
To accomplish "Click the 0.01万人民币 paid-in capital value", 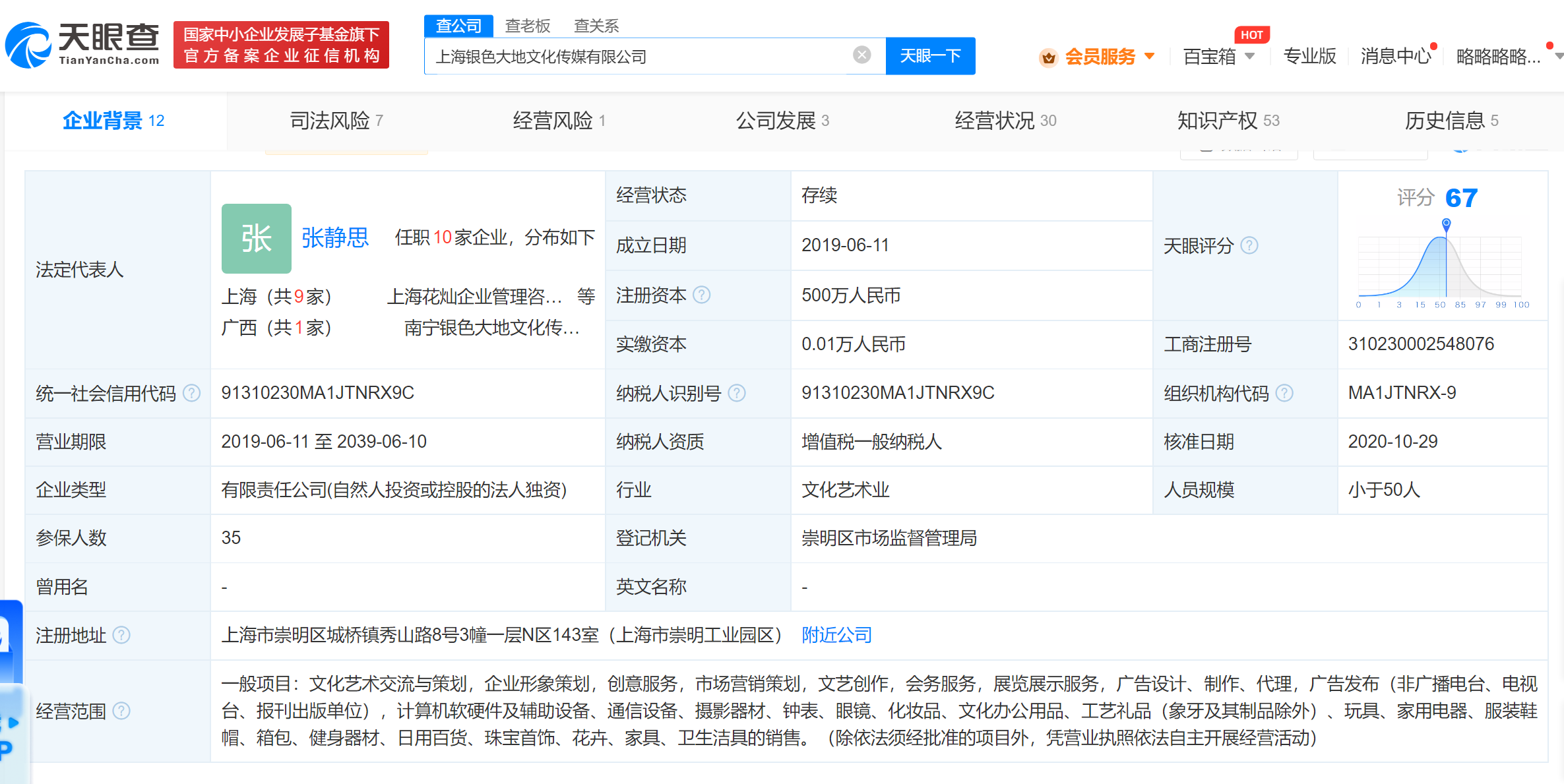I will [854, 344].
